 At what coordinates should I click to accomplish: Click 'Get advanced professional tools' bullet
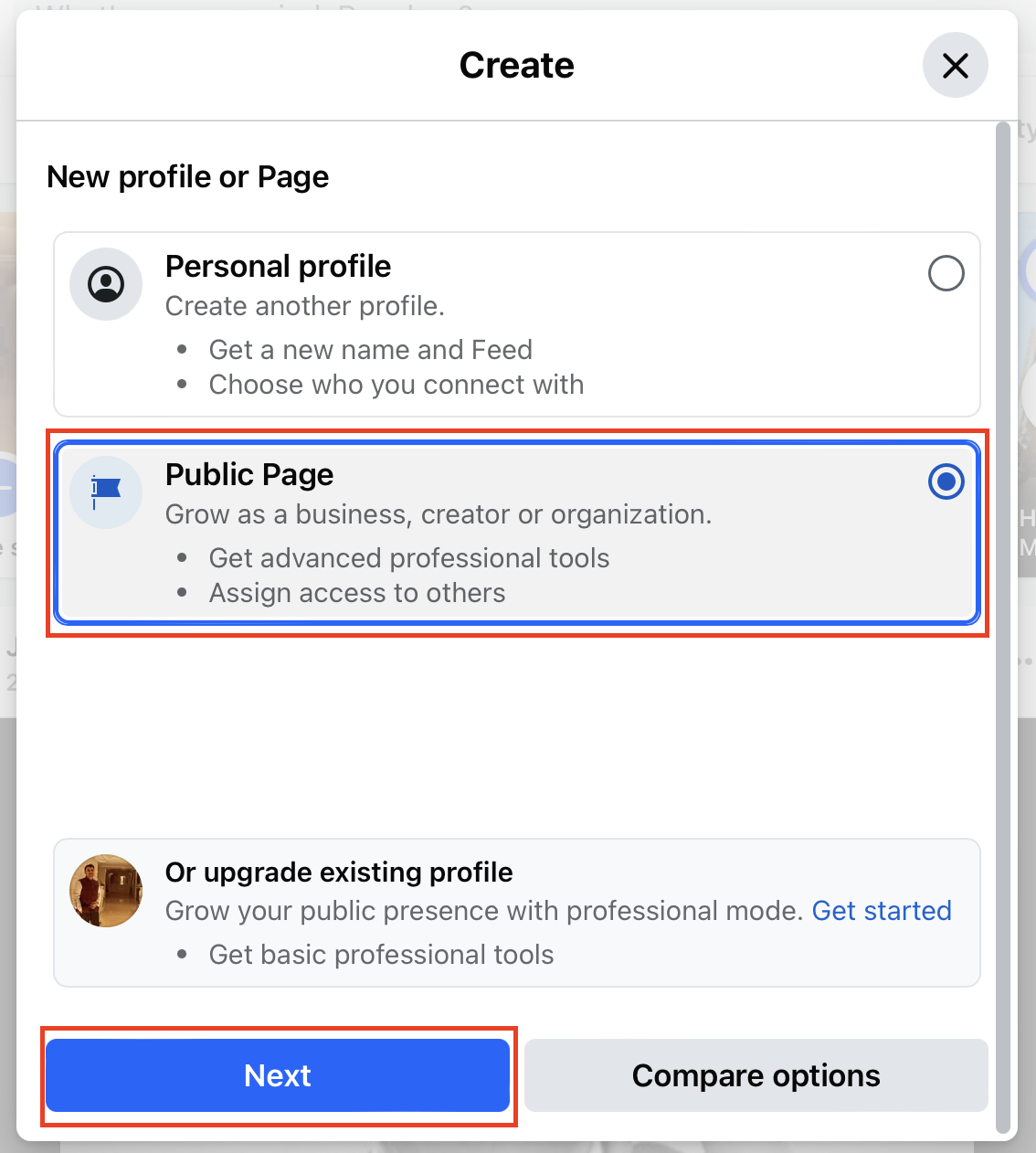click(x=409, y=558)
